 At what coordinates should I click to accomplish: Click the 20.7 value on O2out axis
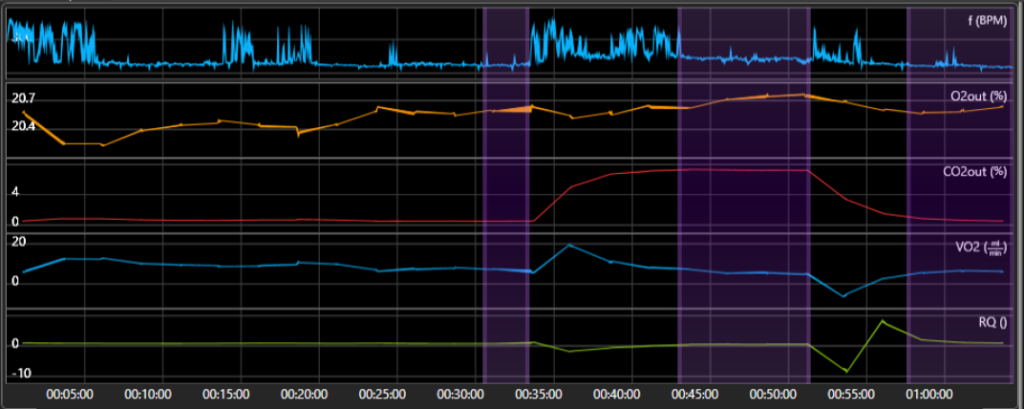coord(24,99)
